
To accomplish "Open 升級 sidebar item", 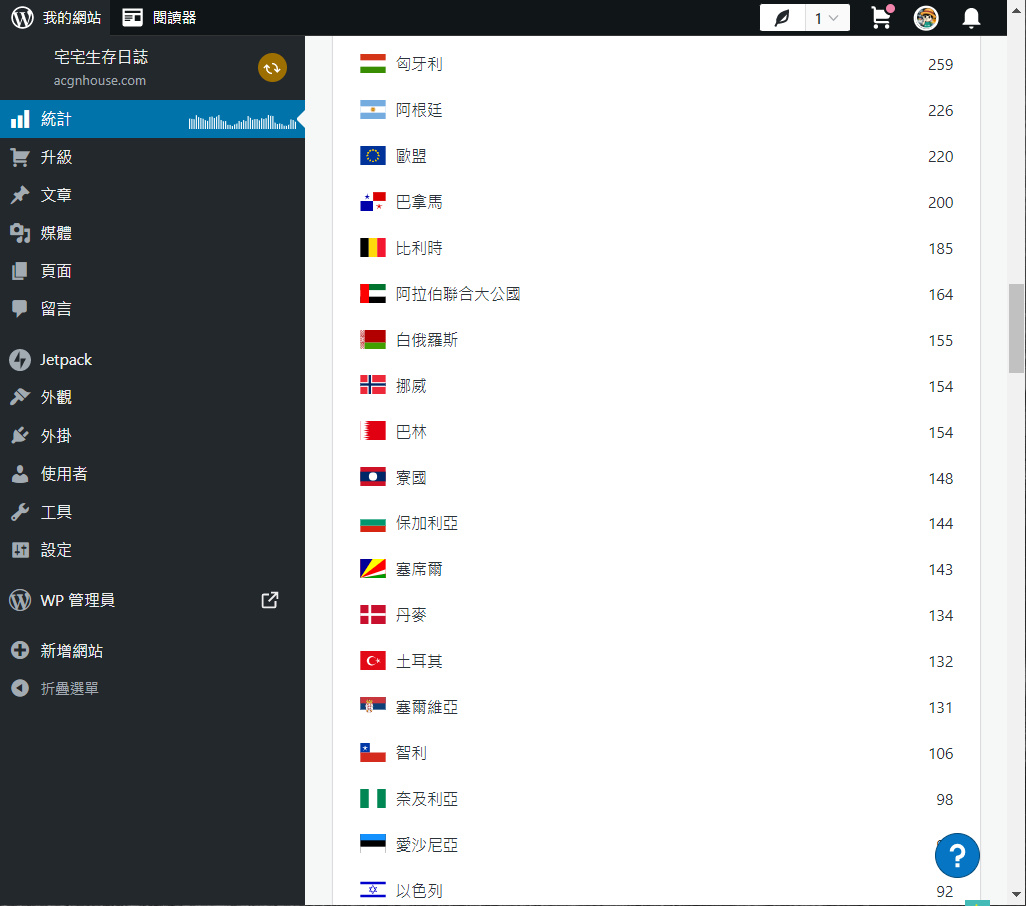I will coord(152,157).
